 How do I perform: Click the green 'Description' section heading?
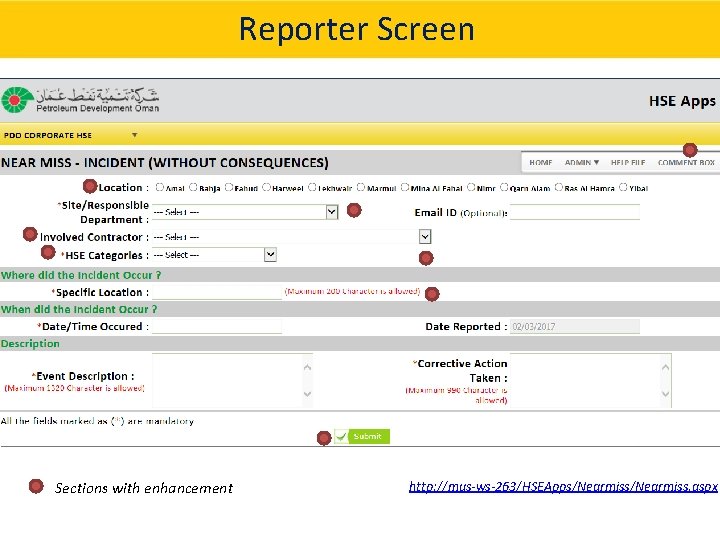30,343
